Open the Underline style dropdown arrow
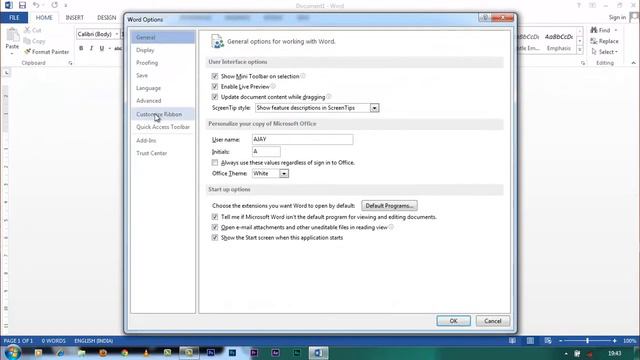Image resolution: width=640 pixels, height=360 pixels. pos(109,48)
